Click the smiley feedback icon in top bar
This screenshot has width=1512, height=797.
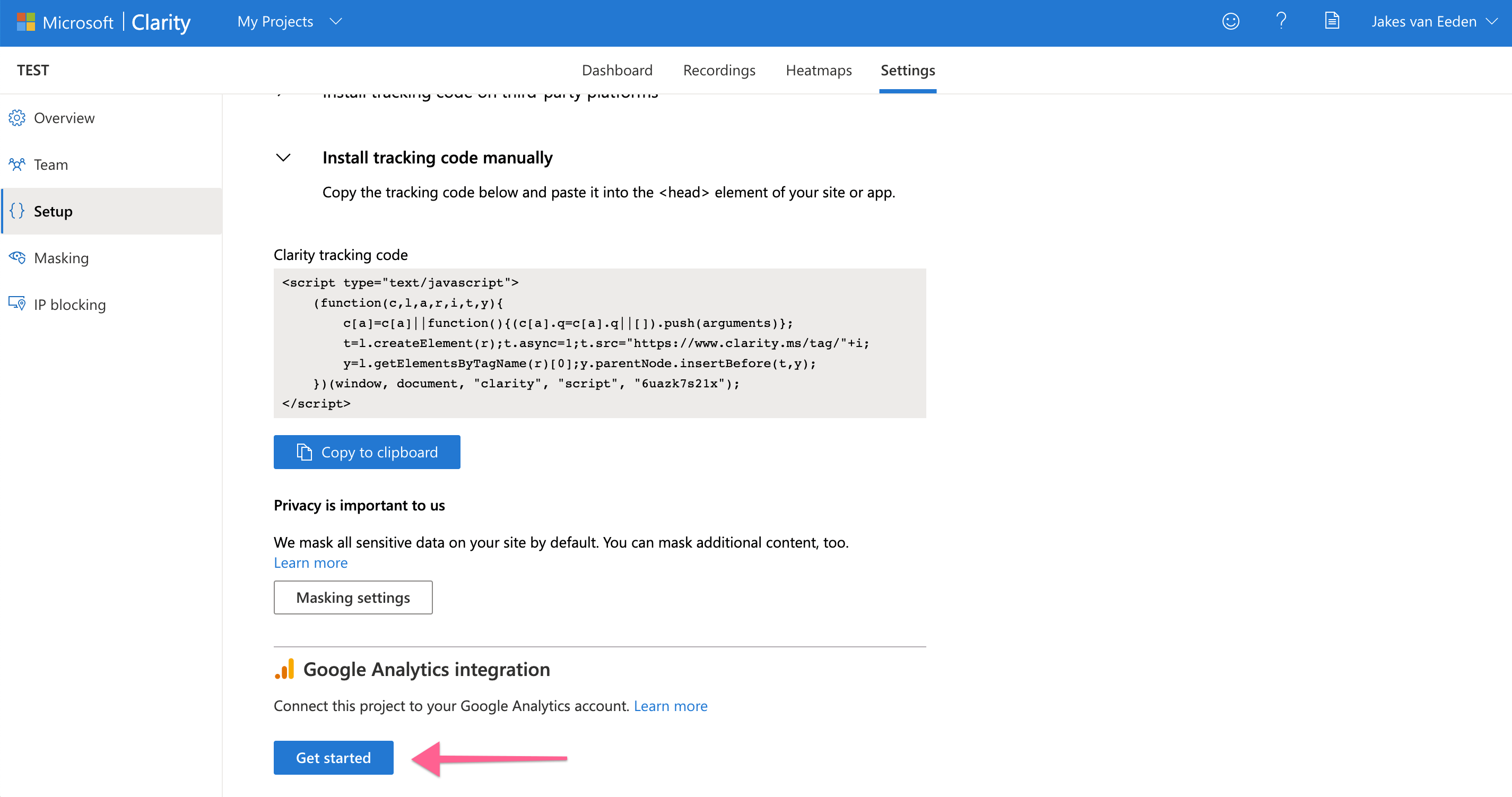(1230, 21)
